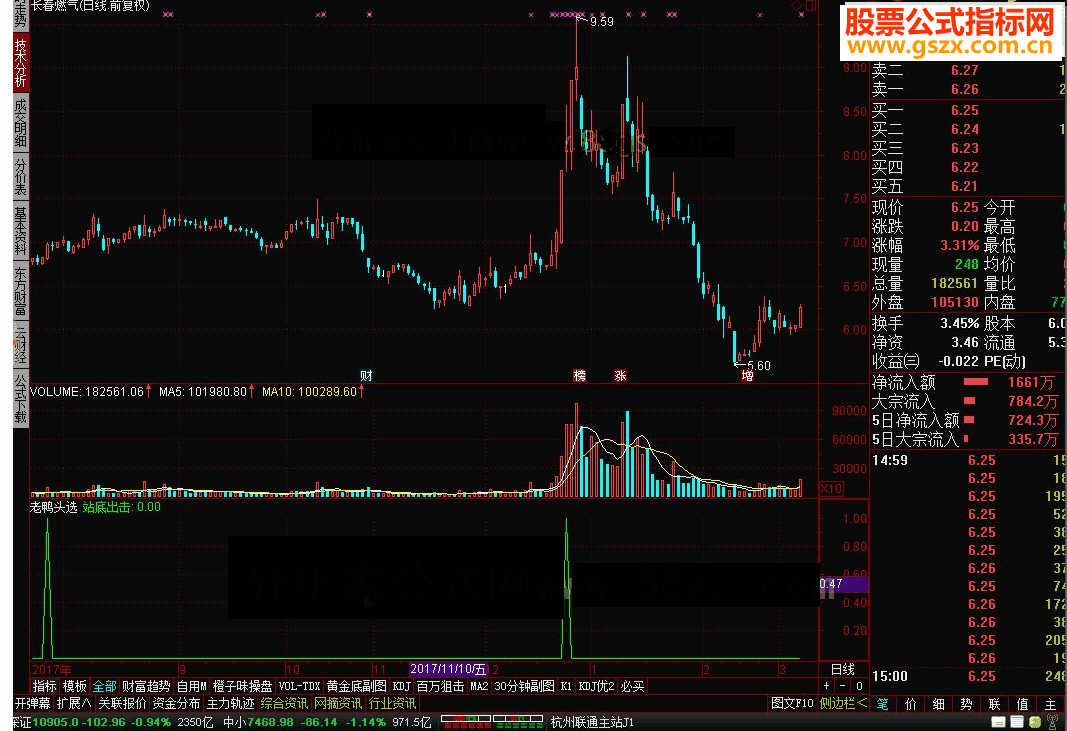This screenshot has height=731, width=1067.
Task: Open the 综合资讯 tab
Action: [x=284, y=703]
